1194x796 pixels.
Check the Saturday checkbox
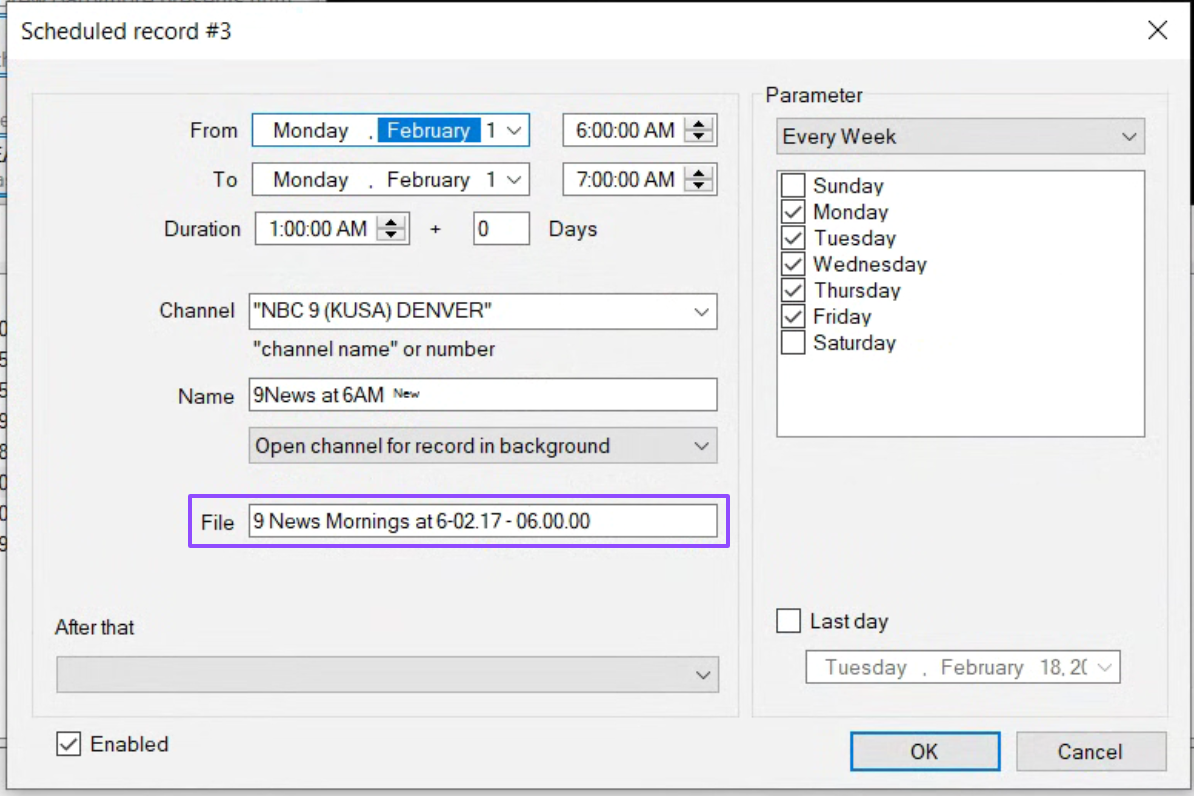point(793,343)
